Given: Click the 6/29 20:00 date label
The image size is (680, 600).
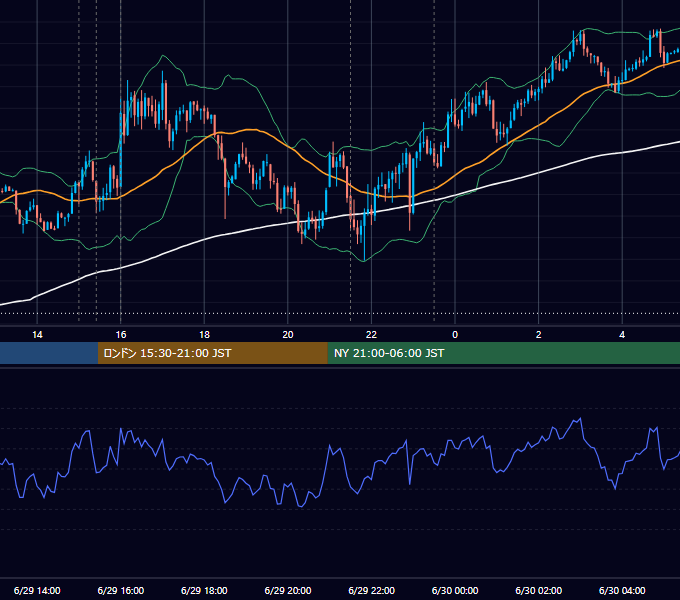Looking at the screenshot, I should 288,590.
